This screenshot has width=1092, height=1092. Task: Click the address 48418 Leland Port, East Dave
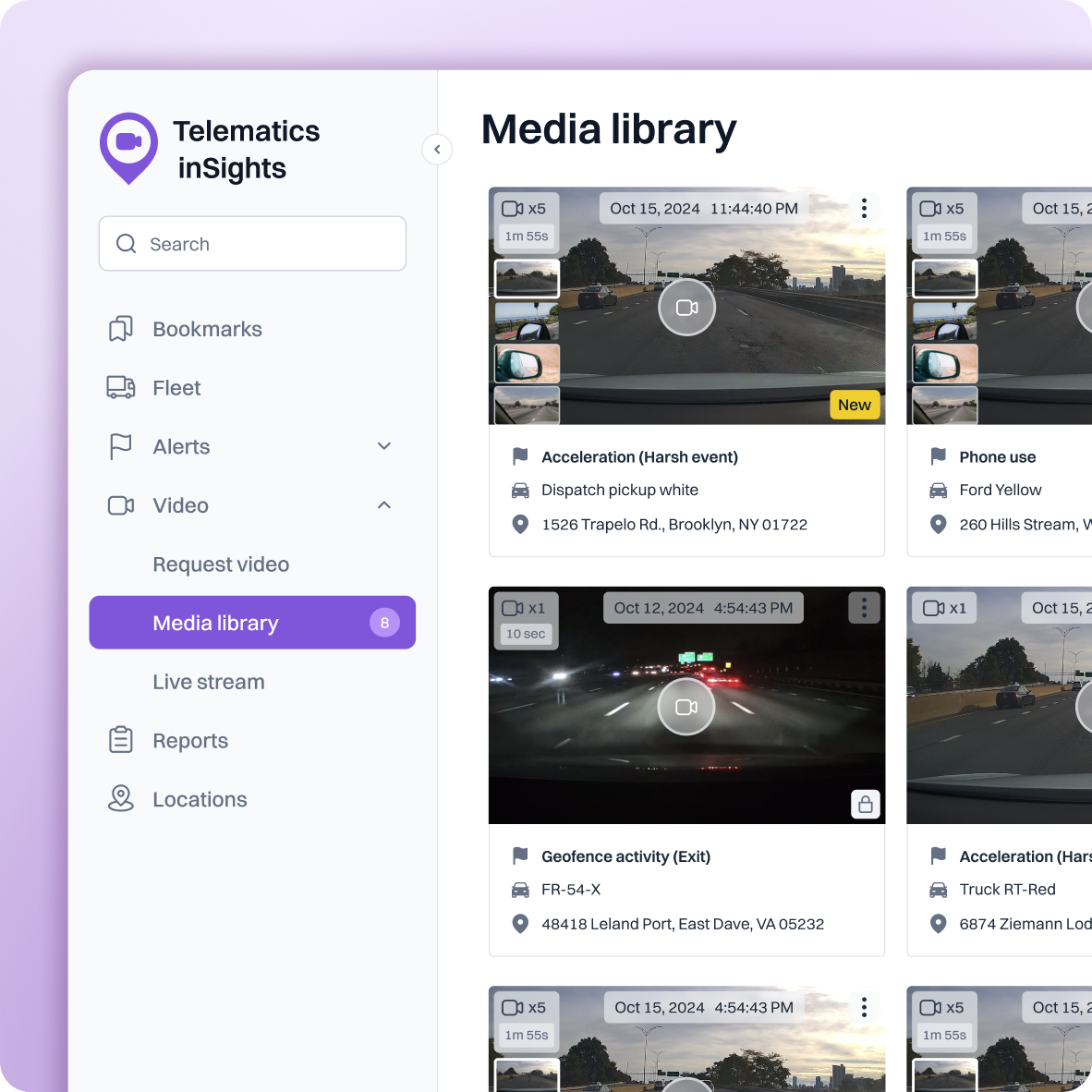point(683,924)
